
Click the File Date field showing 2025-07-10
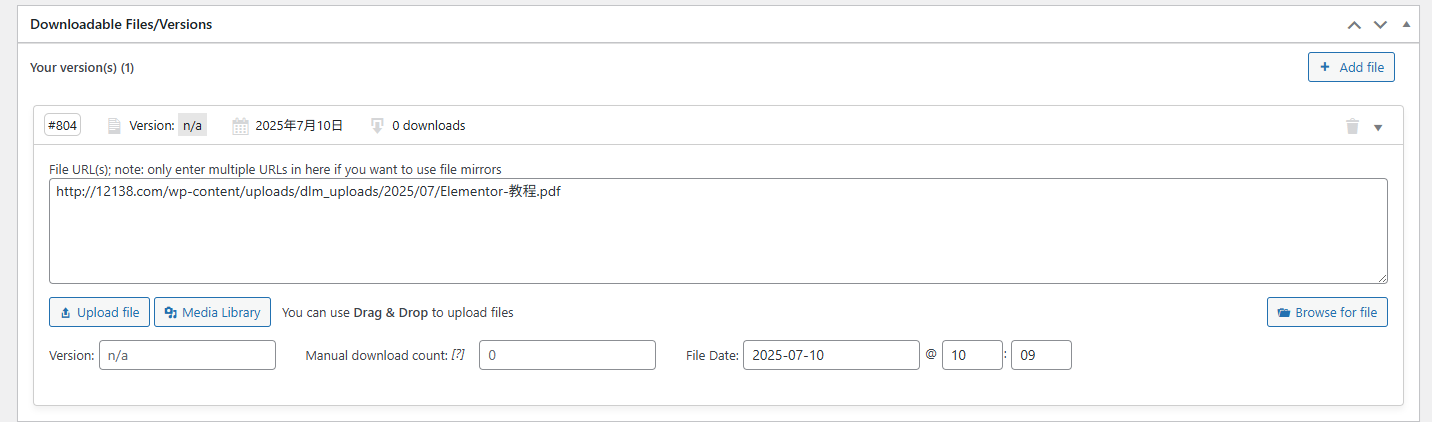click(830, 355)
